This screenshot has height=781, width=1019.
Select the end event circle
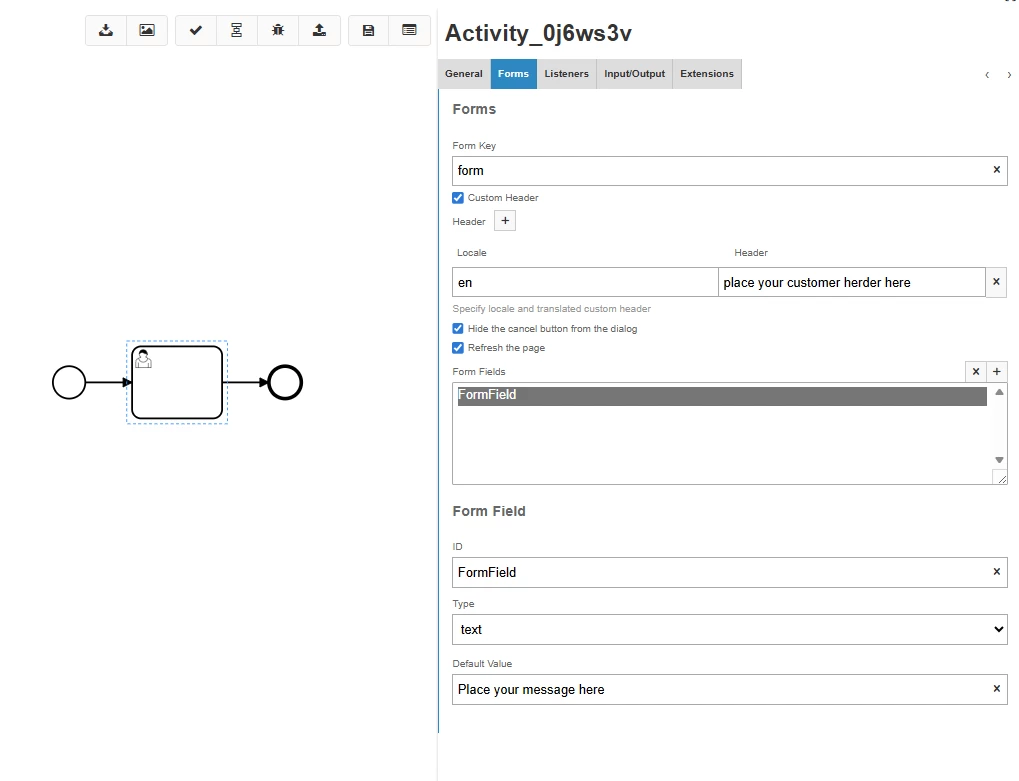(285, 382)
